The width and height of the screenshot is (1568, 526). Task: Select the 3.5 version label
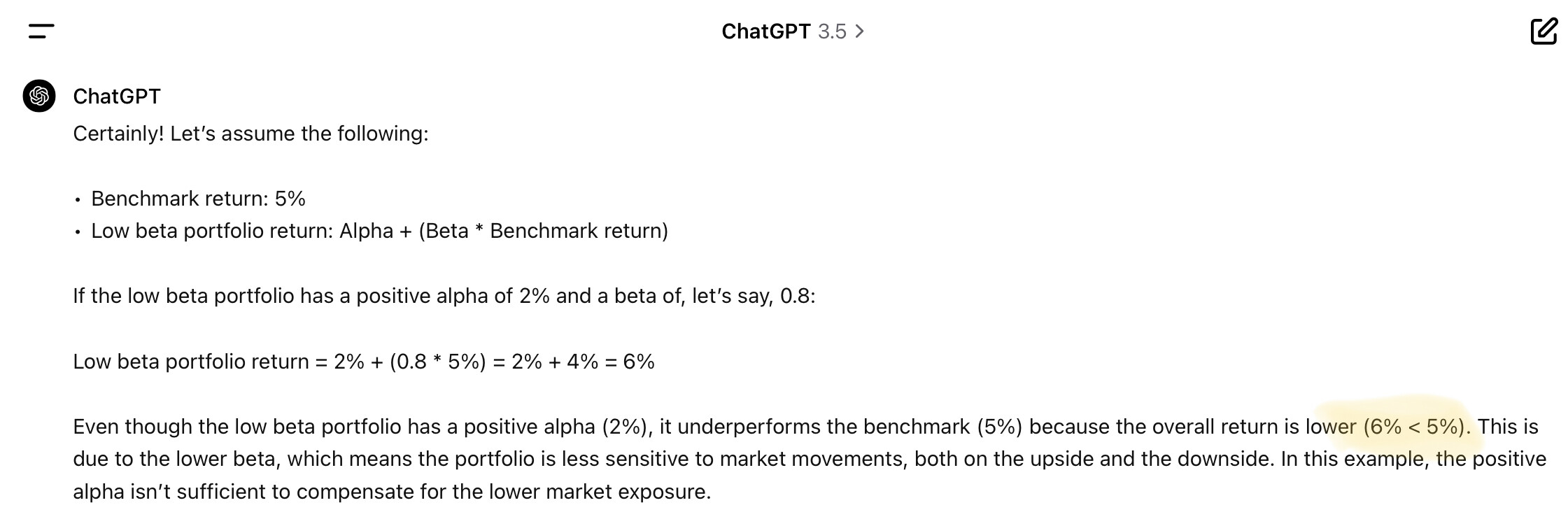coord(832,31)
